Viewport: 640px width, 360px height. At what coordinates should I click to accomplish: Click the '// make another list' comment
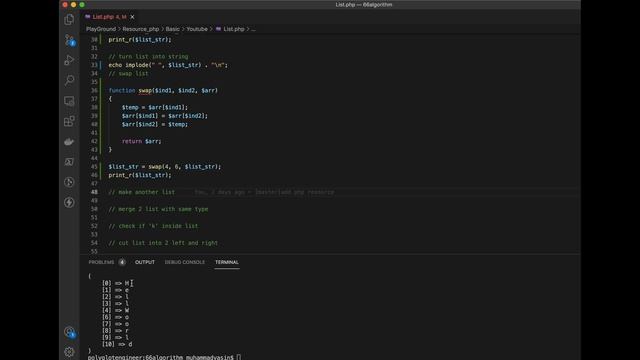click(142, 192)
